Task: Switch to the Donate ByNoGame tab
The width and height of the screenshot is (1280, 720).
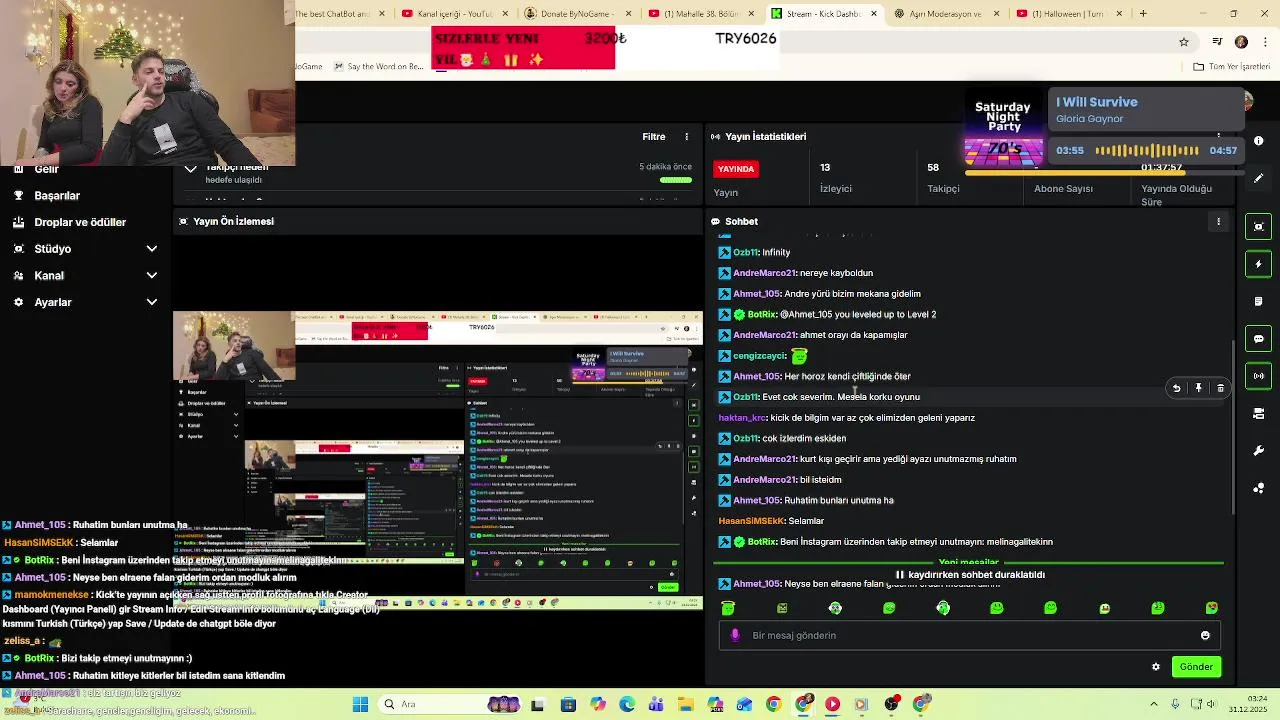Action: point(578,14)
